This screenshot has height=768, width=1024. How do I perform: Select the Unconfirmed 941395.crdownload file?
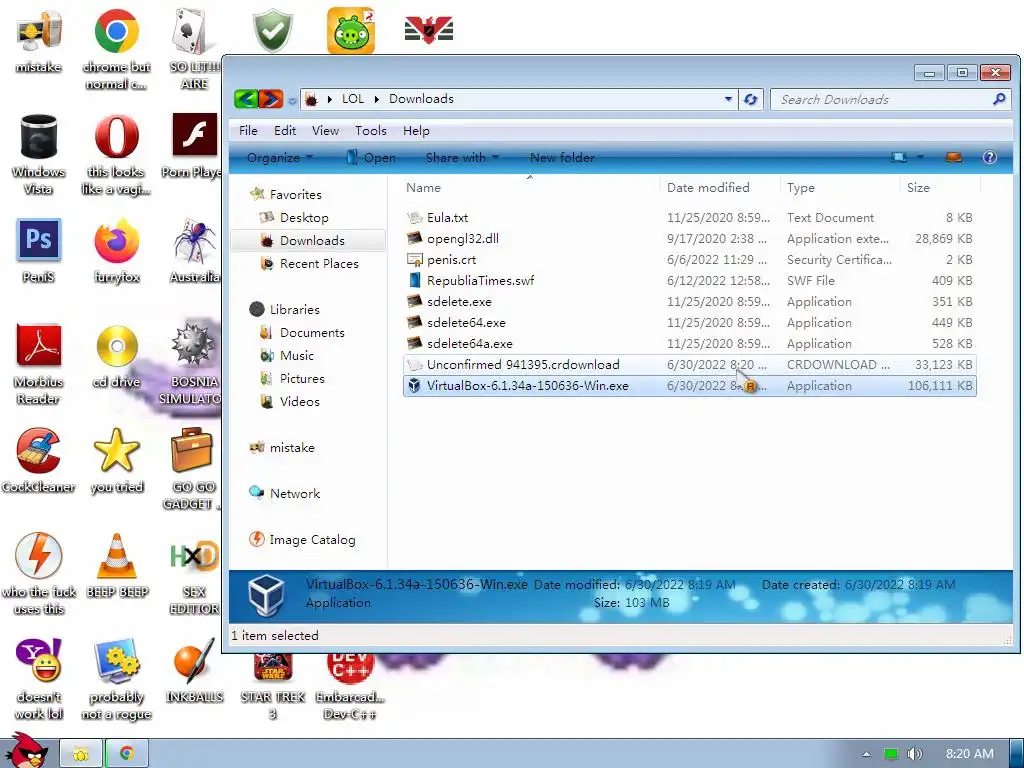click(x=690, y=364)
